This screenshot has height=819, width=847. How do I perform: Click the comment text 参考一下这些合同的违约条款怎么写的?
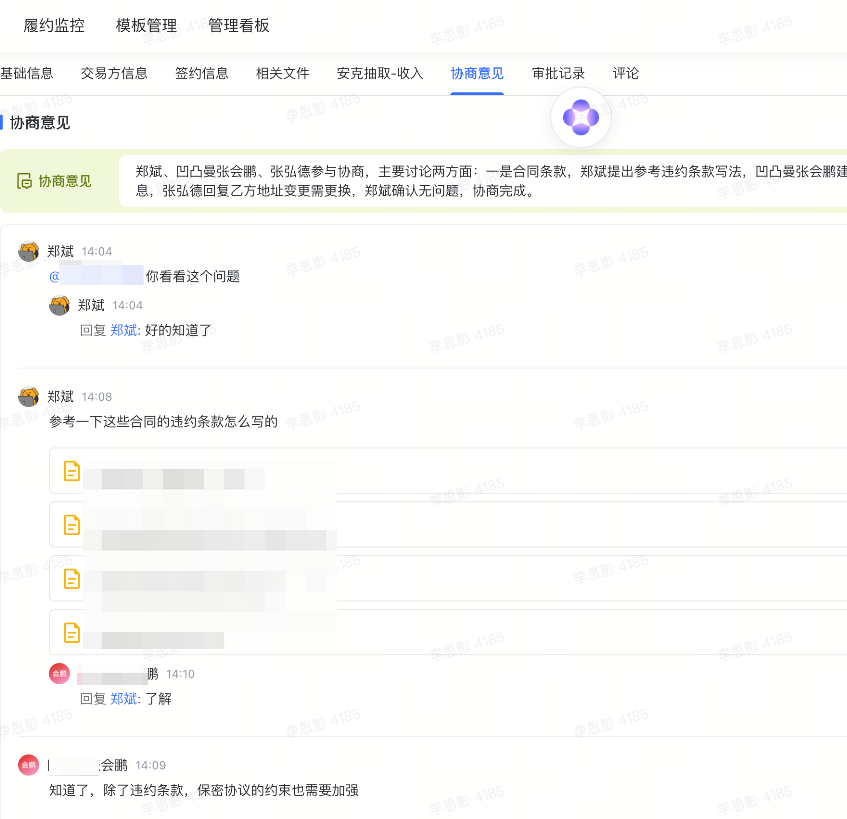coord(163,421)
